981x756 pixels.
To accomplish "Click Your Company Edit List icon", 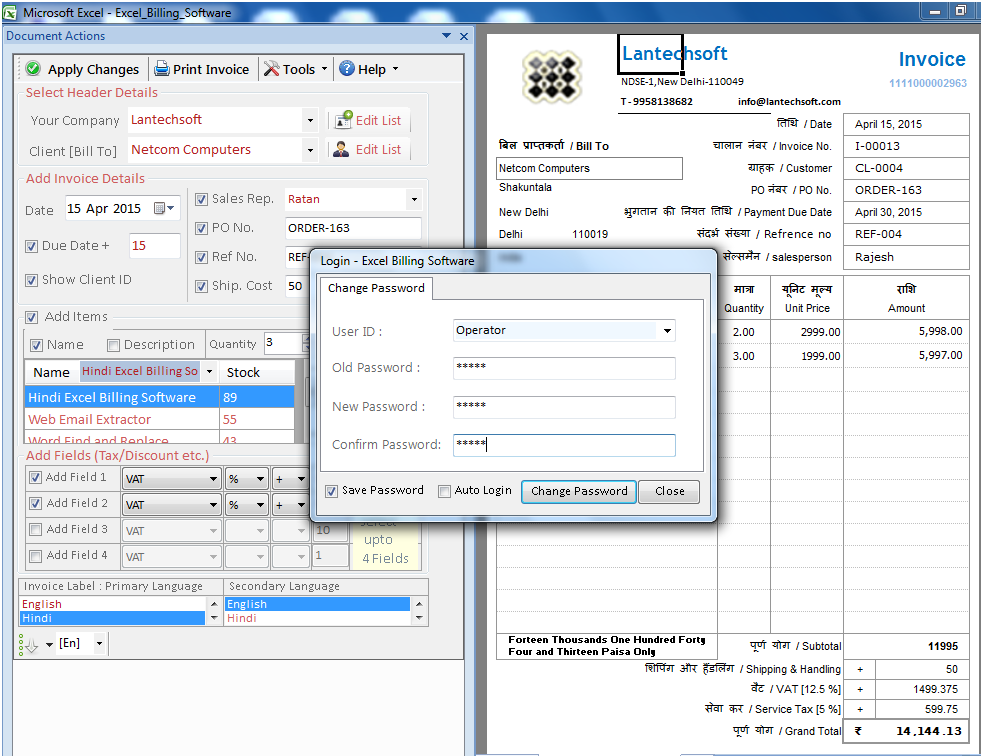I will [343, 120].
